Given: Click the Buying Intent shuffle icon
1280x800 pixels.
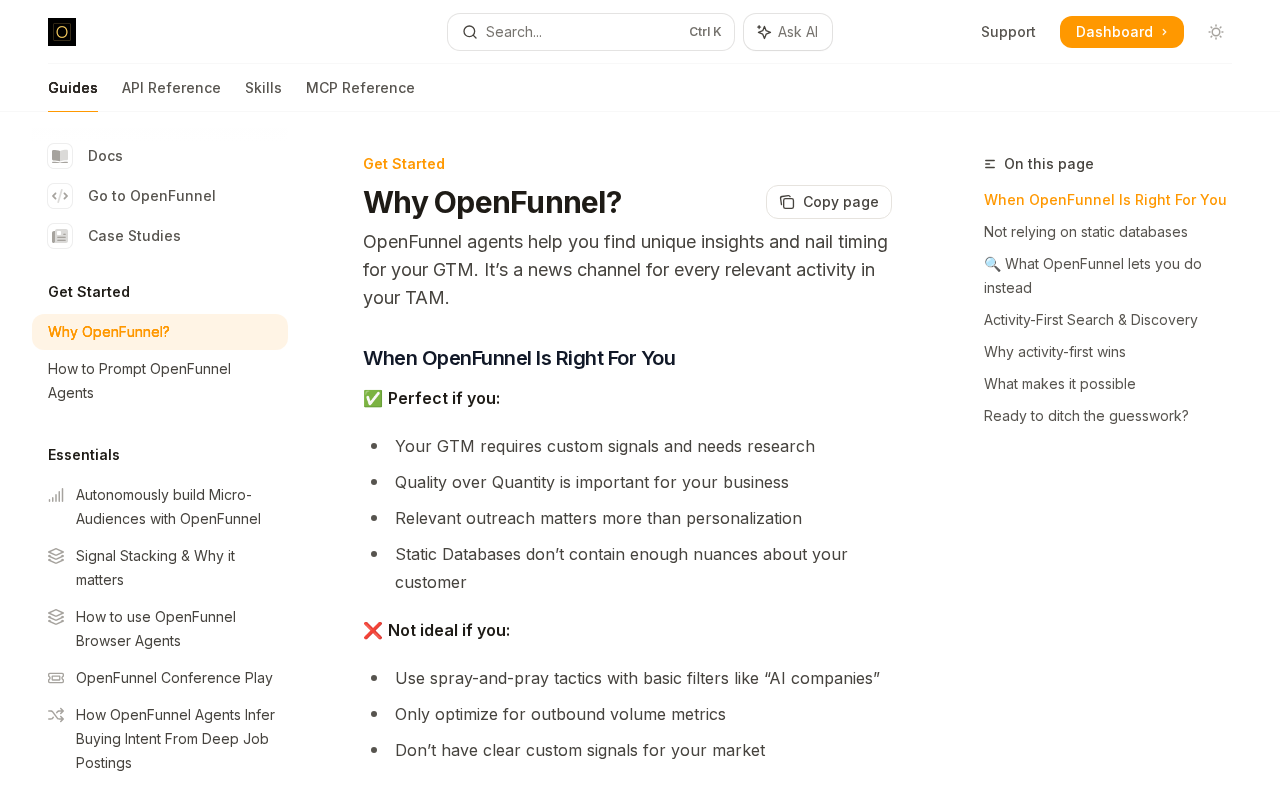Looking at the screenshot, I should tap(56, 715).
